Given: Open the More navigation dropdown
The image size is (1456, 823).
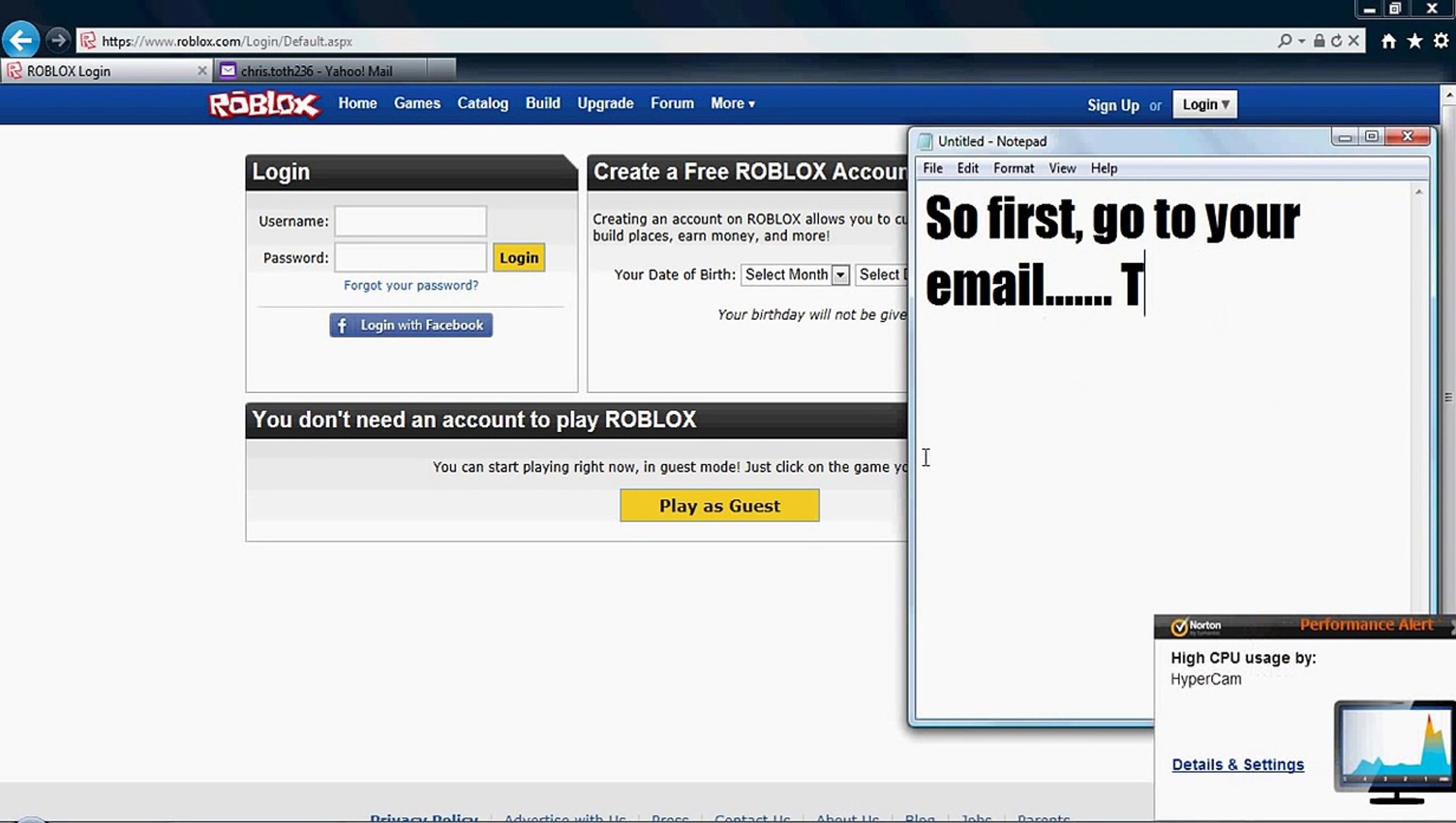Looking at the screenshot, I should 731,104.
